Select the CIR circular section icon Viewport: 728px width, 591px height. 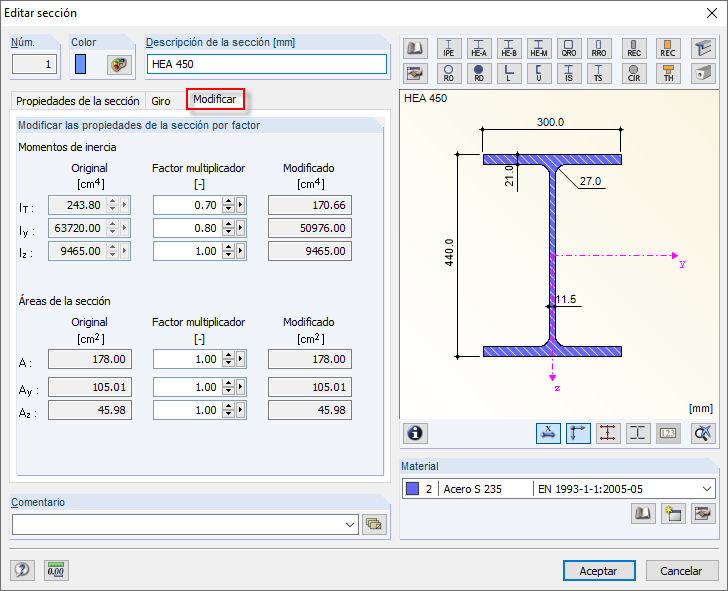click(x=634, y=73)
